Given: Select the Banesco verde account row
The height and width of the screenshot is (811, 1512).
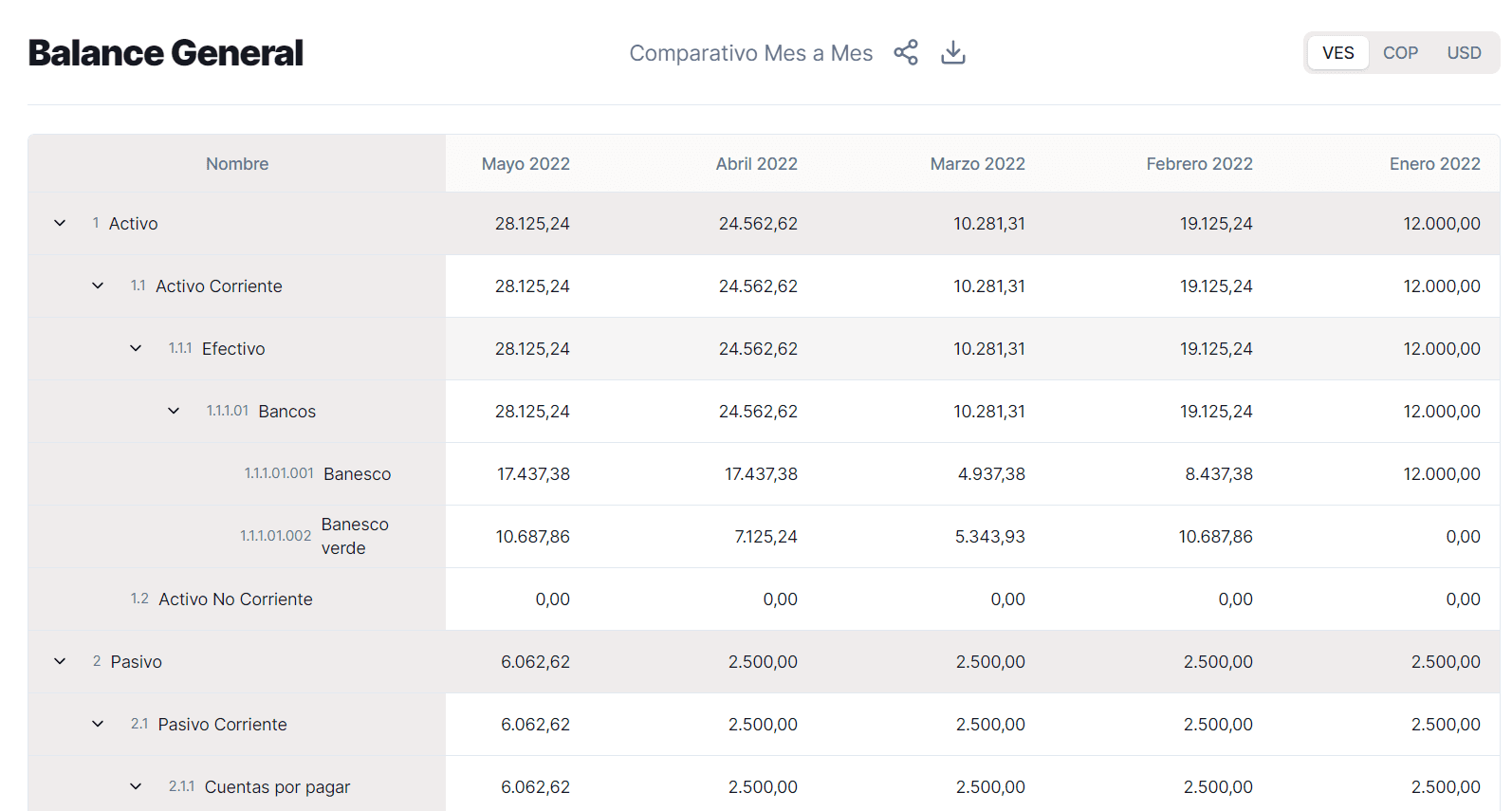Looking at the screenshot, I should click(354, 536).
